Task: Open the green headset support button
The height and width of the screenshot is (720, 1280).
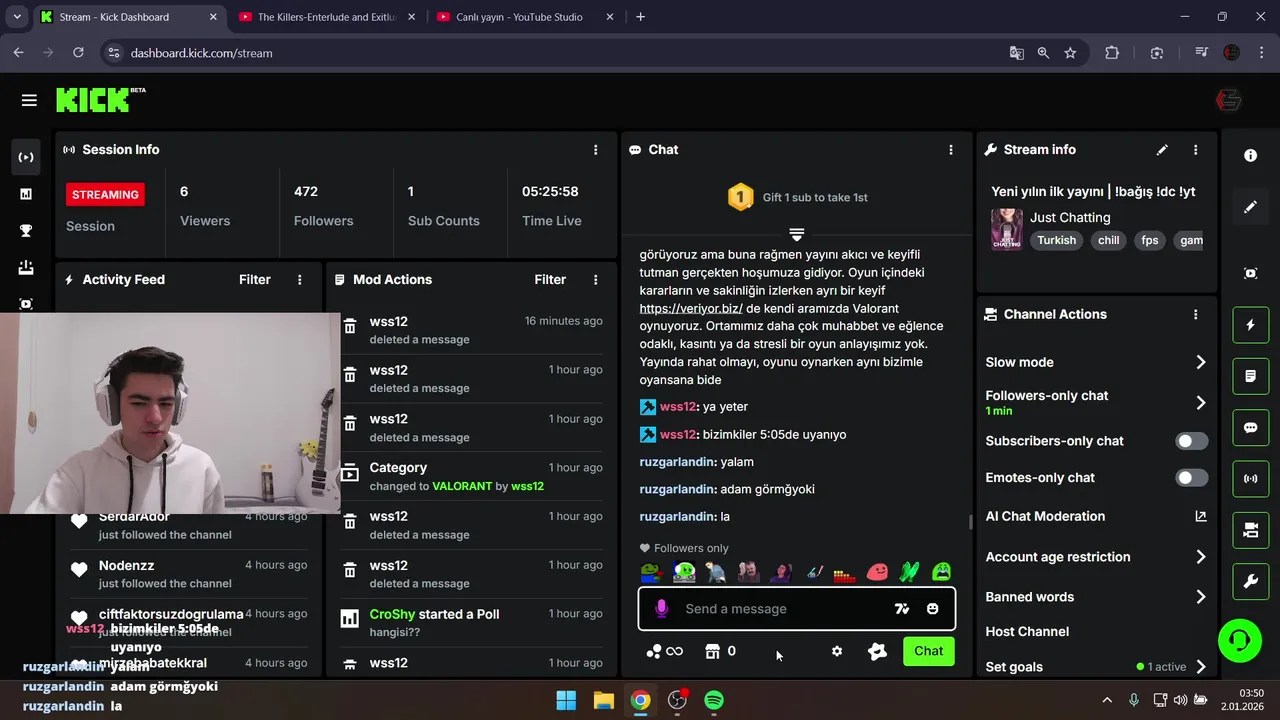Action: point(1240,640)
